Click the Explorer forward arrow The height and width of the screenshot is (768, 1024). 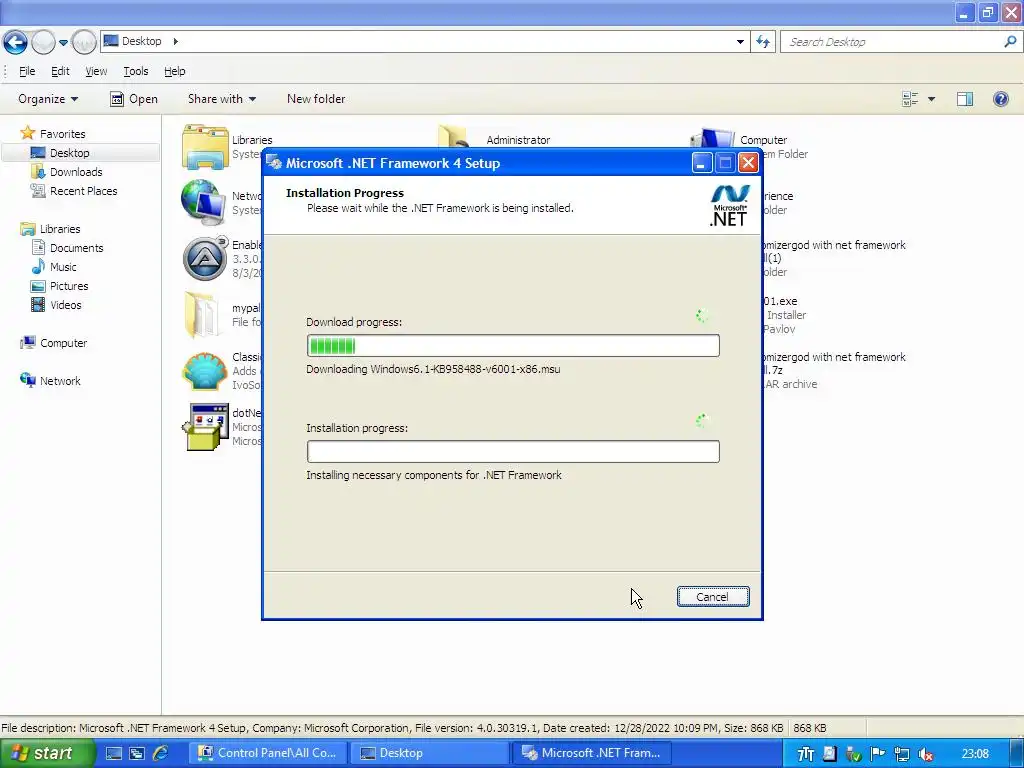pyautogui.click(x=43, y=42)
